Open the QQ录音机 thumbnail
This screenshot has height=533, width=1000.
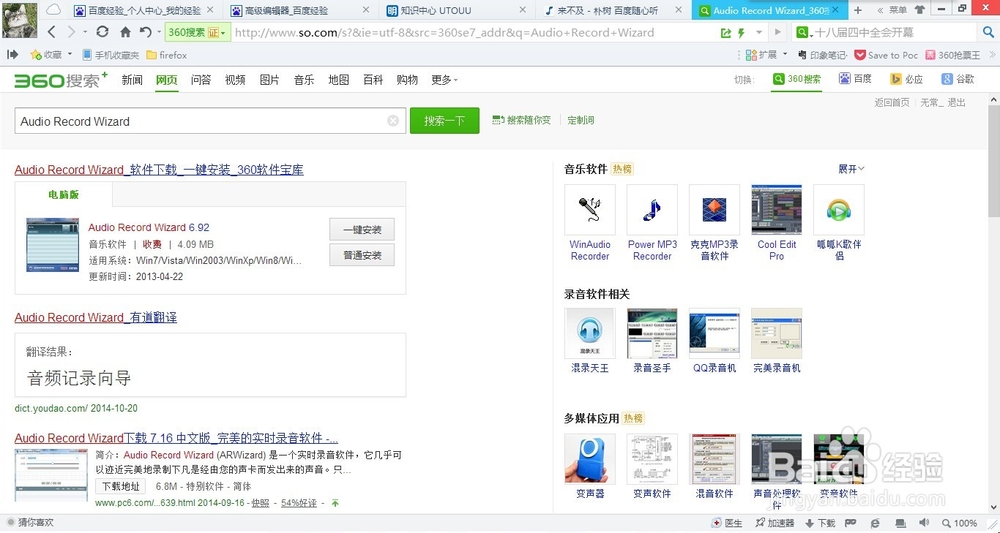[714, 333]
